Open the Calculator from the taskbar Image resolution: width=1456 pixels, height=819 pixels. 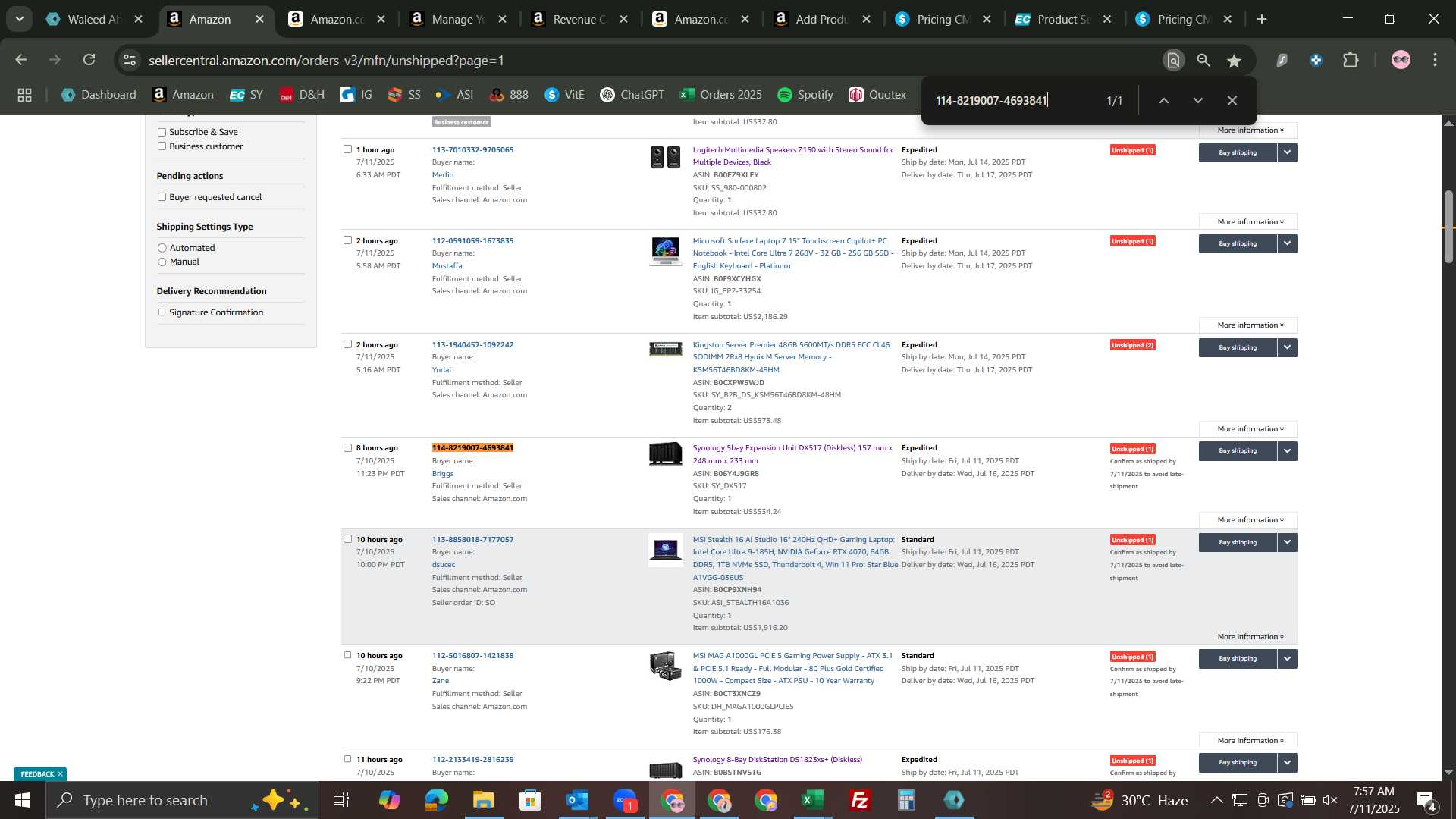[907, 800]
